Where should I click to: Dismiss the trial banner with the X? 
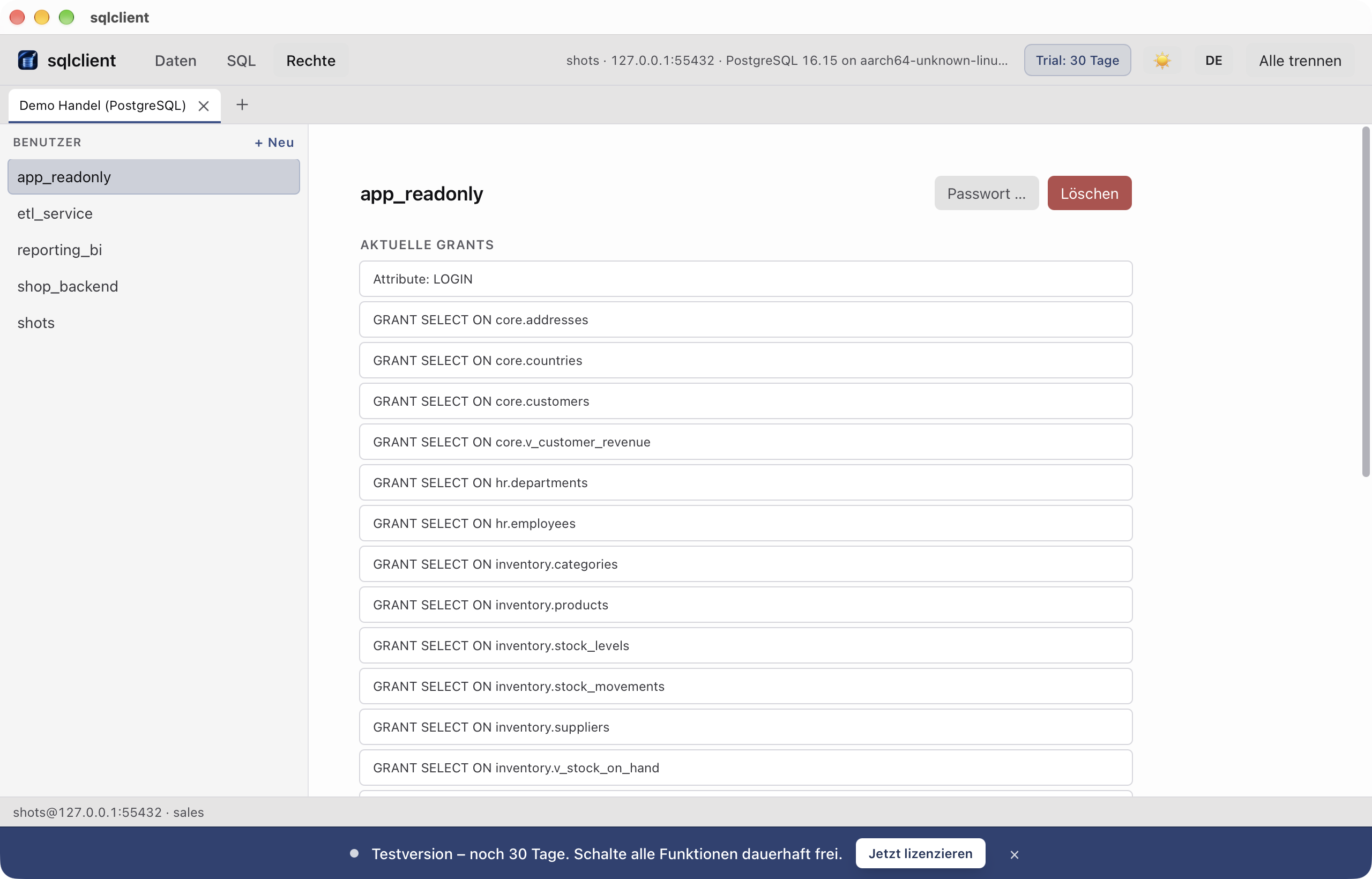point(1014,854)
